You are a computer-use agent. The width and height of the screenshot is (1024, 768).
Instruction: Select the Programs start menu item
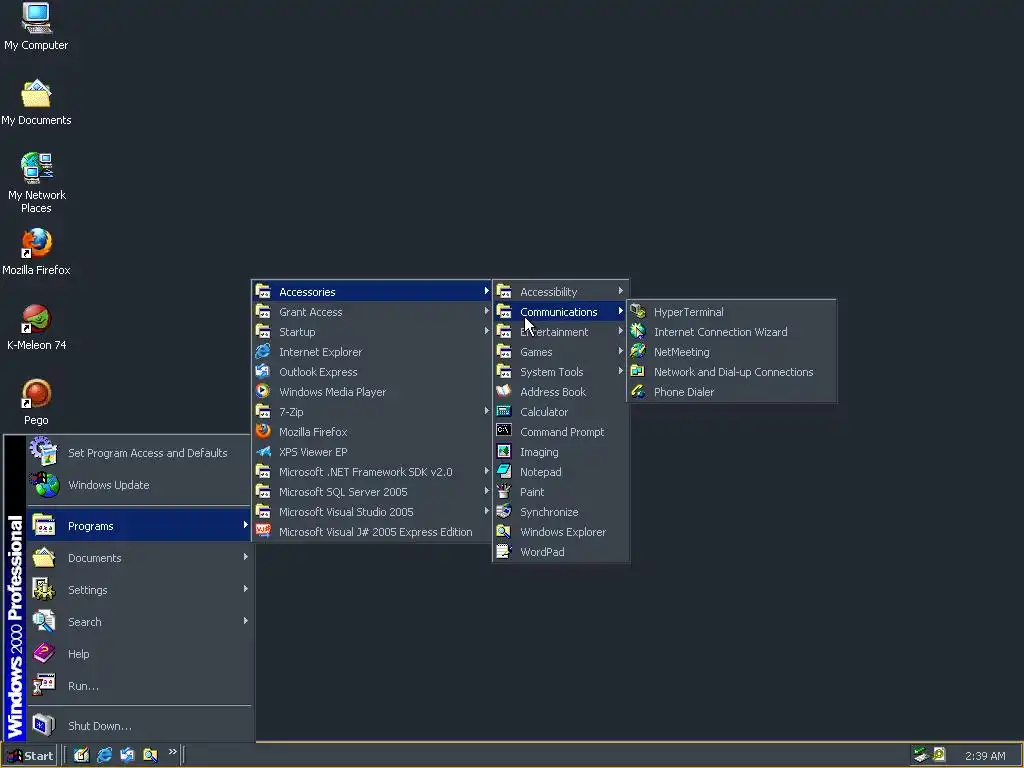click(x=139, y=526)
